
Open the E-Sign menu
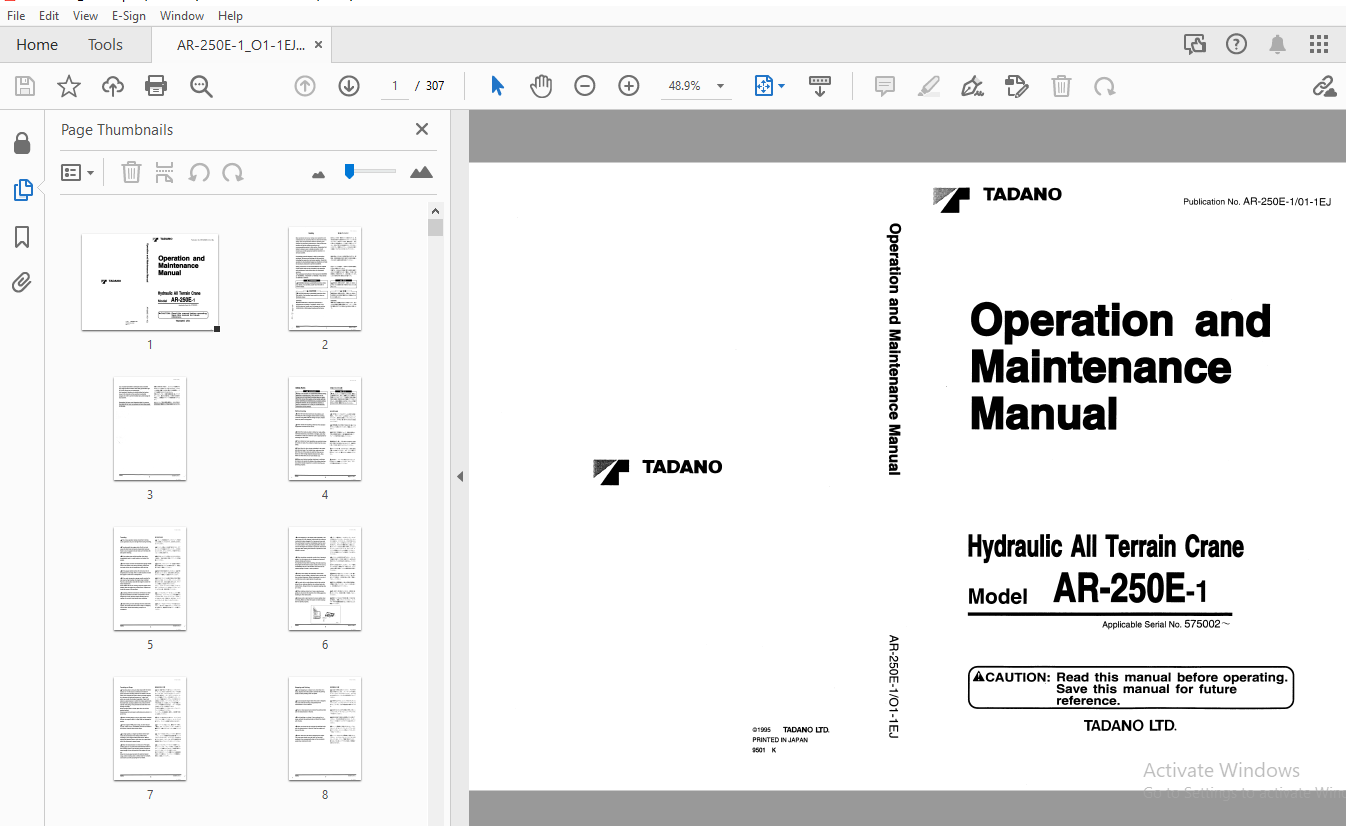(x=129, y=15)
